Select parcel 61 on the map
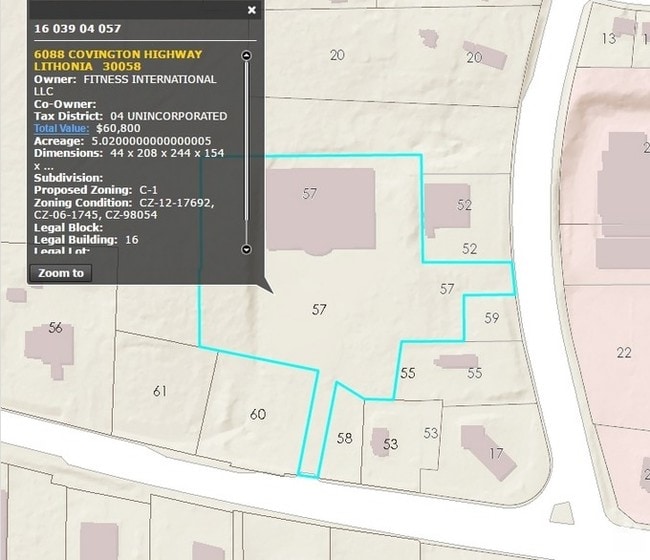Viewport: 650px width, 560px height. coord(160,391)
